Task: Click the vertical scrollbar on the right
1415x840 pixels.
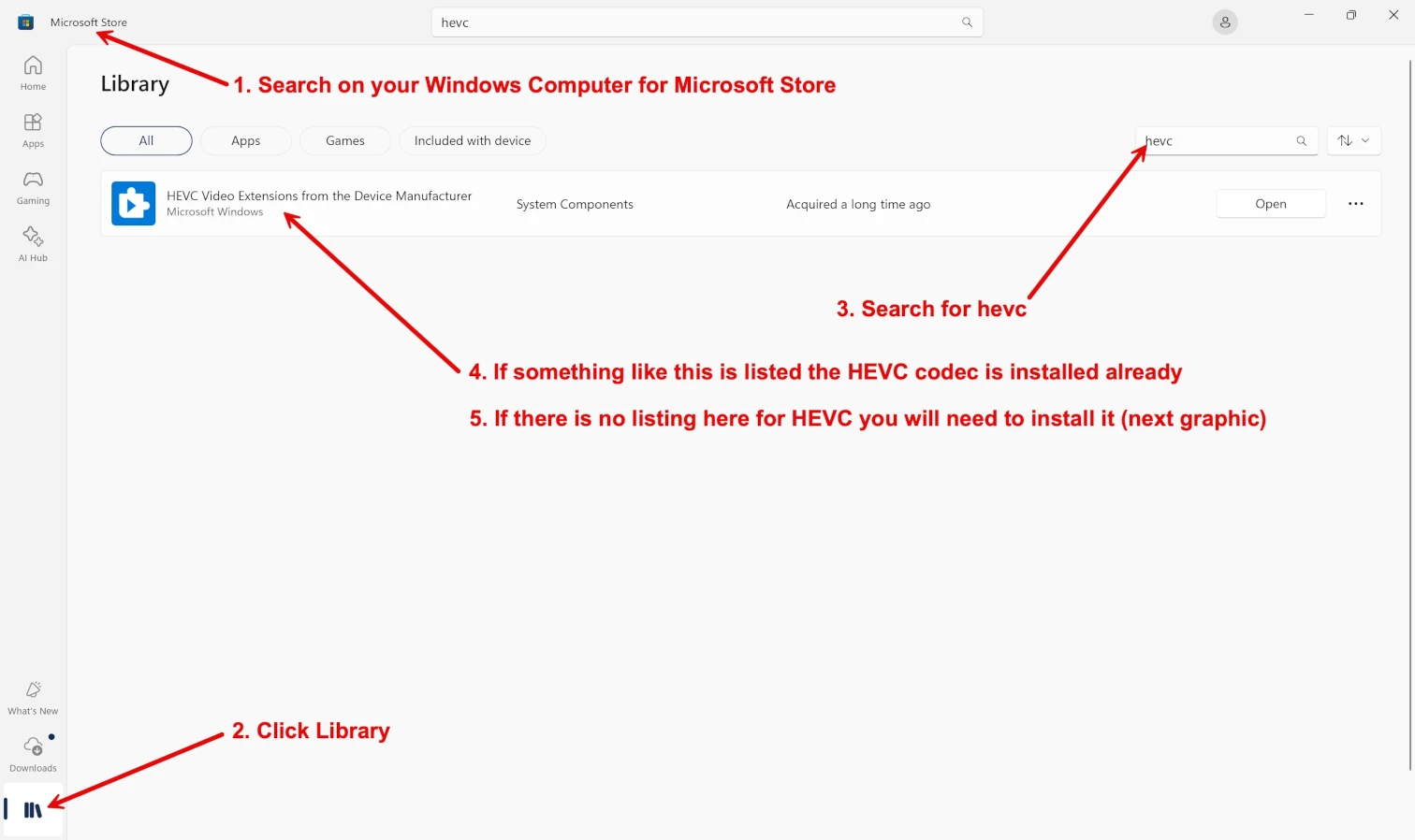Action: [1409, 415]
